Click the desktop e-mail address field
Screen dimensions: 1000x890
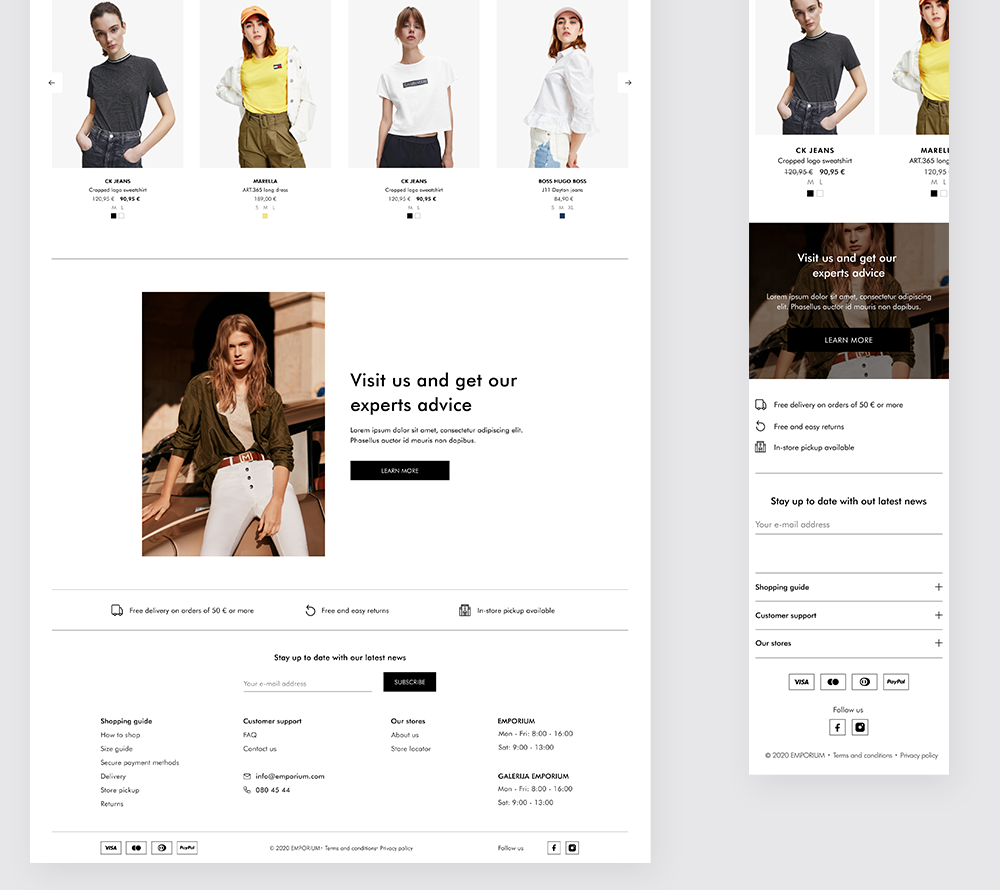307,683
